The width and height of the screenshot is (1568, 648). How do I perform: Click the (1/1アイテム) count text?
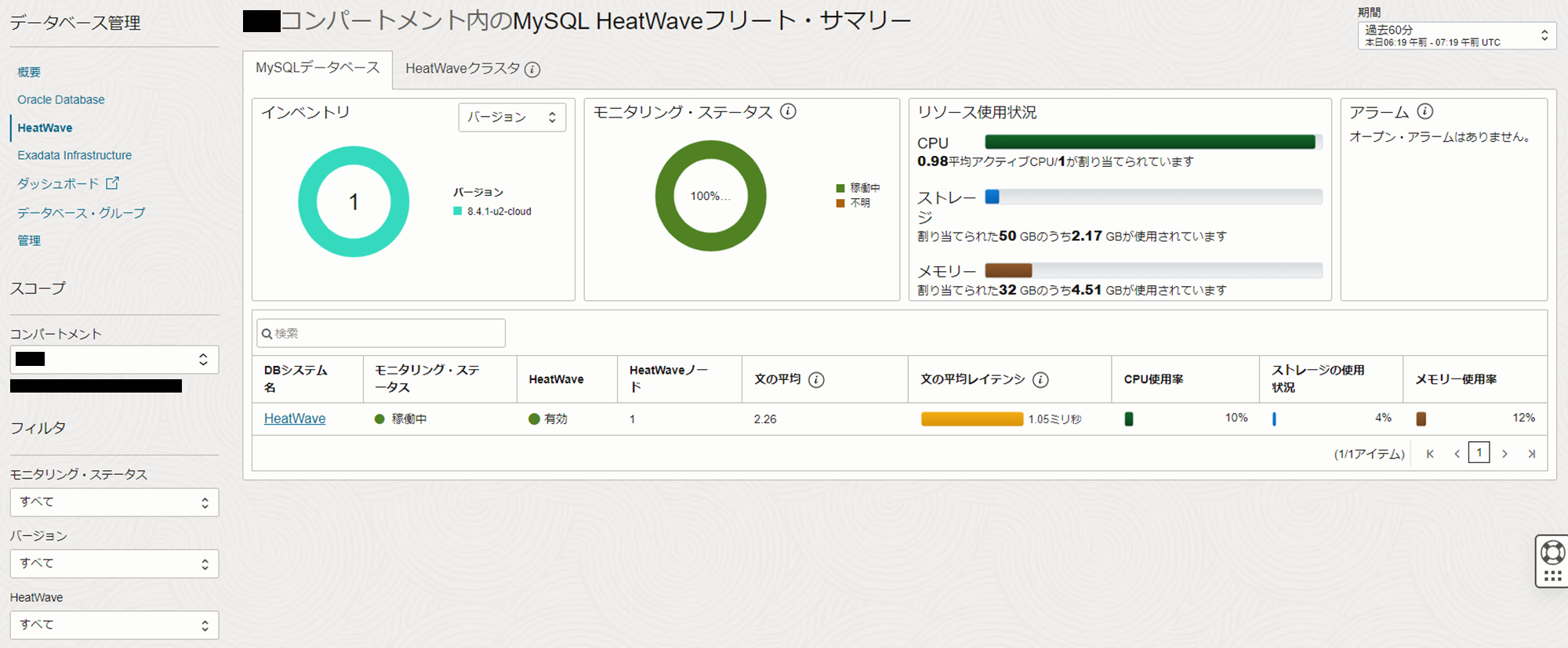1369,454
